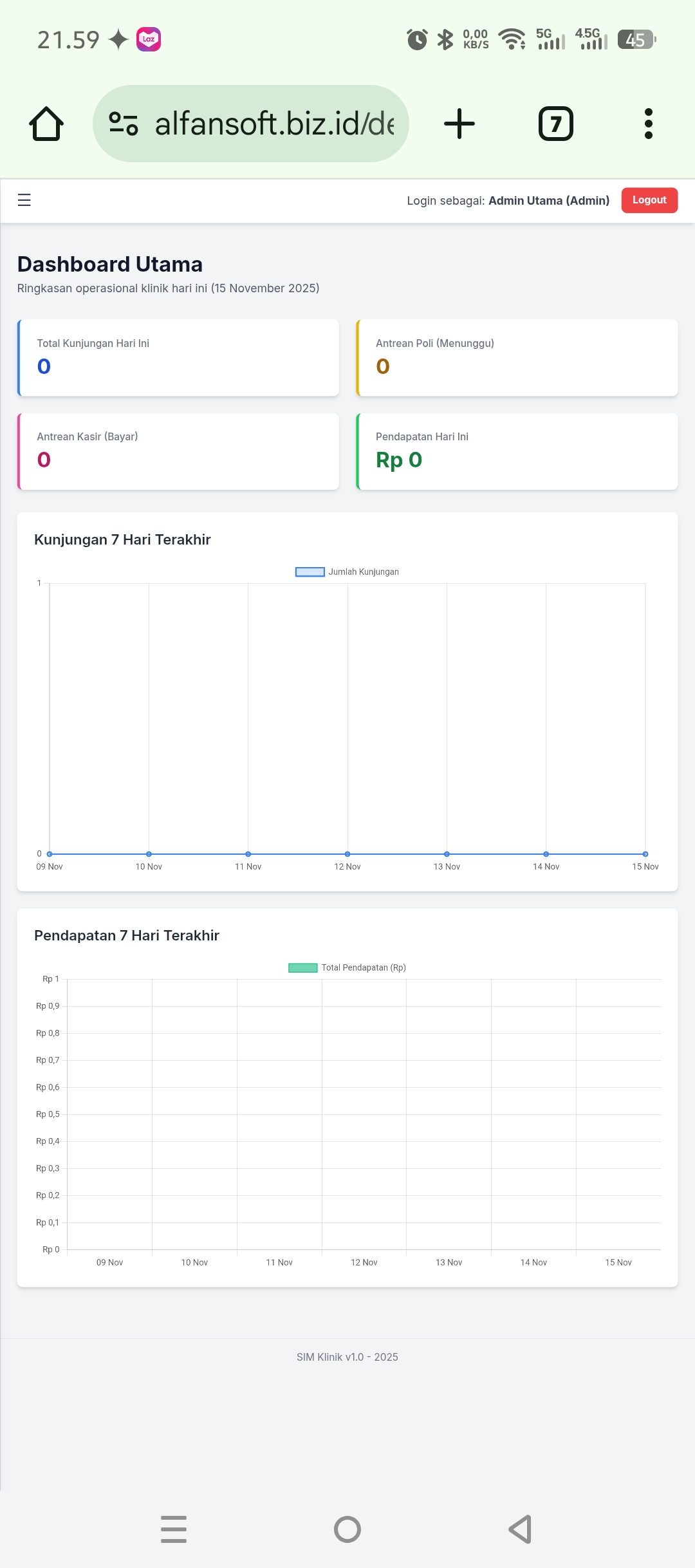Open a new browser tab
The height and width of the screenshot is (1568, 695).
(x=459, y=124)
